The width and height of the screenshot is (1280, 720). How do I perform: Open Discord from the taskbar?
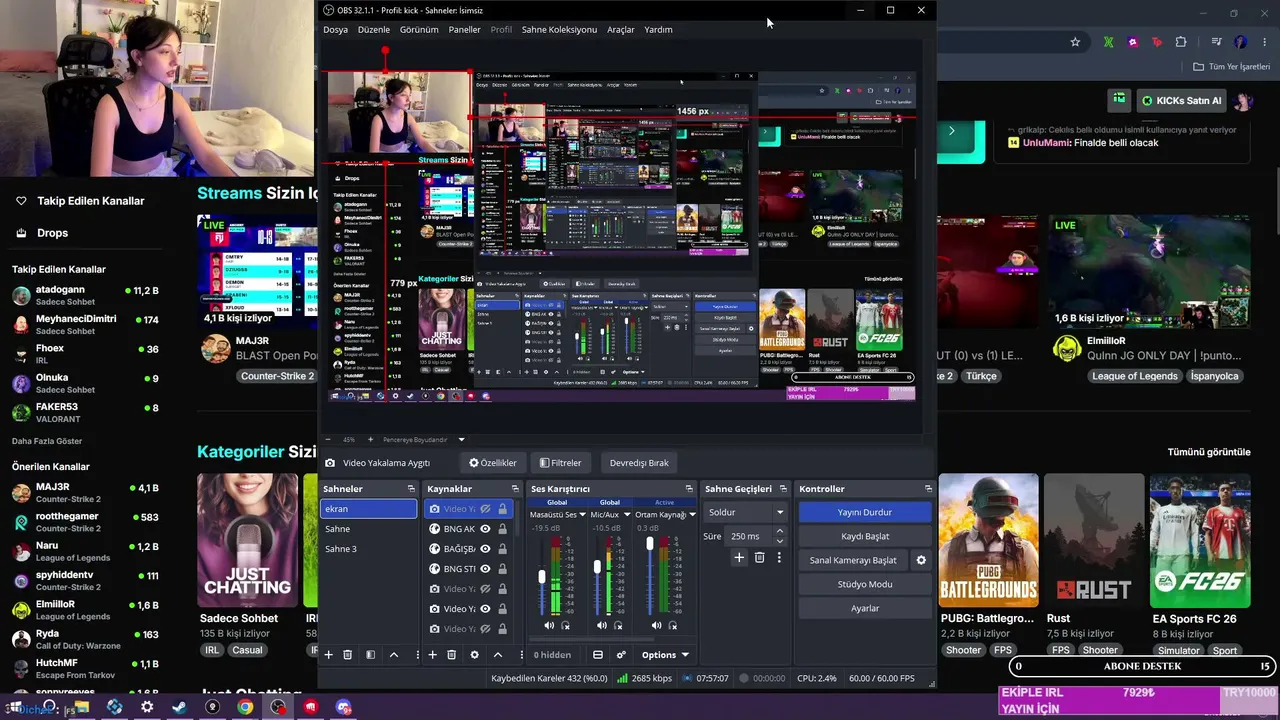[344, 707]
